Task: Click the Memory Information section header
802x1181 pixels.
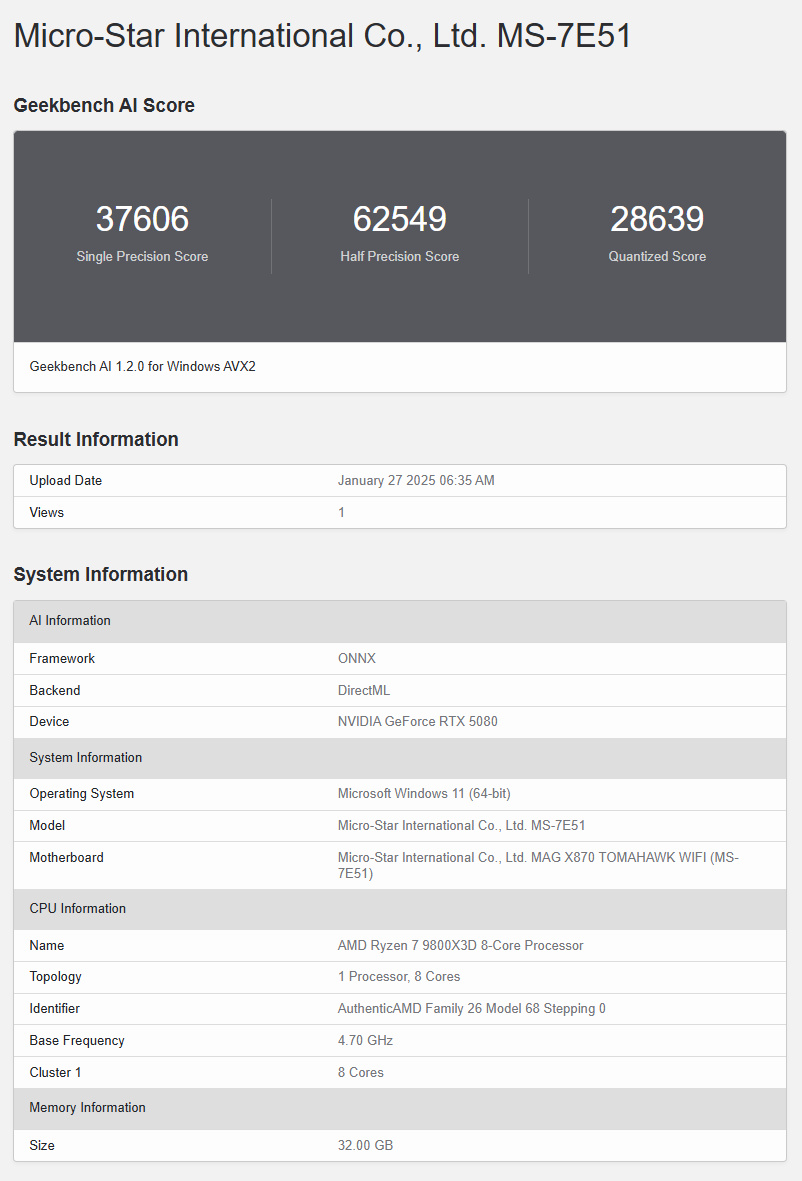Action: click(x=400, y=1108)
